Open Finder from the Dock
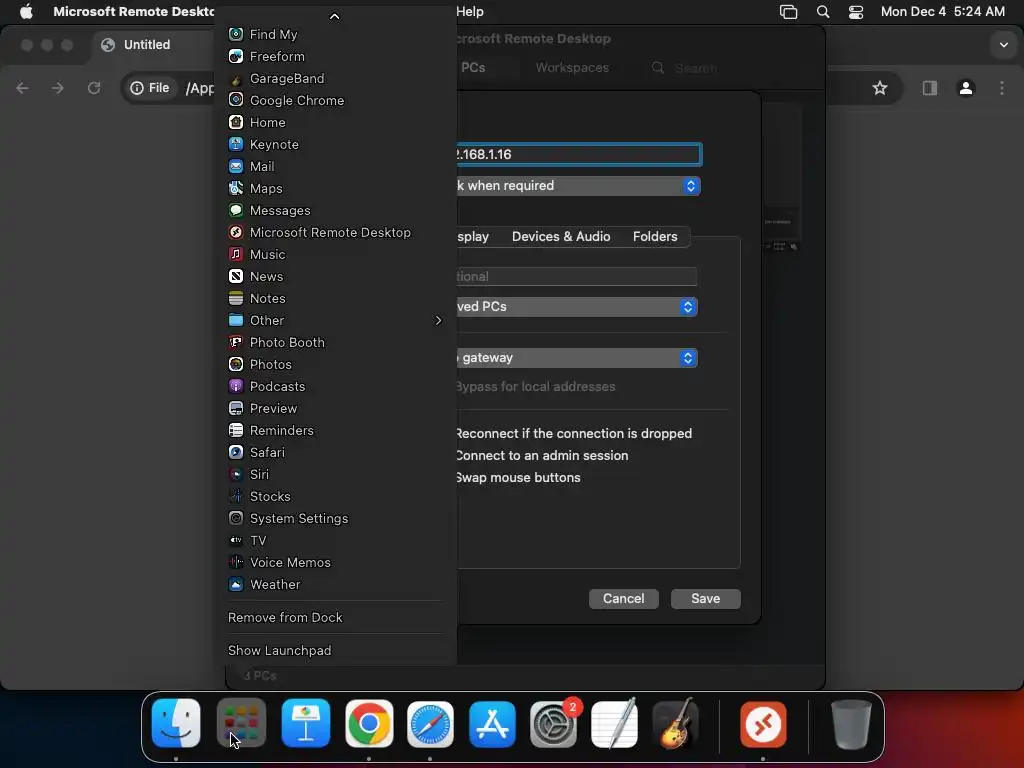1024x768 pixels. pos(176,723)
